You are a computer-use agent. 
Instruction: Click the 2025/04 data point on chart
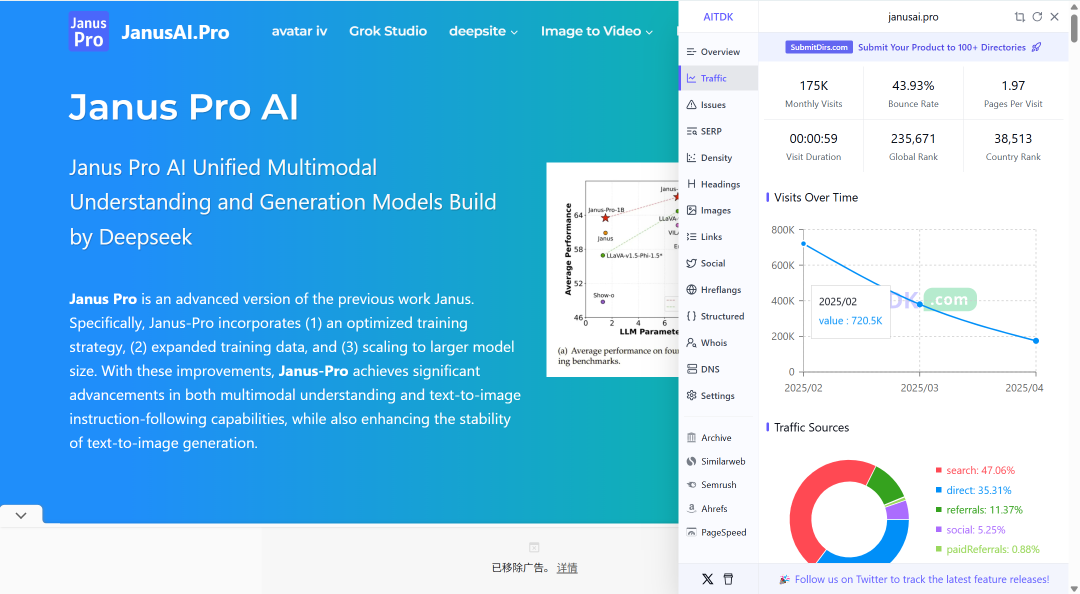pyautogui.click(x=1036, y=340)
